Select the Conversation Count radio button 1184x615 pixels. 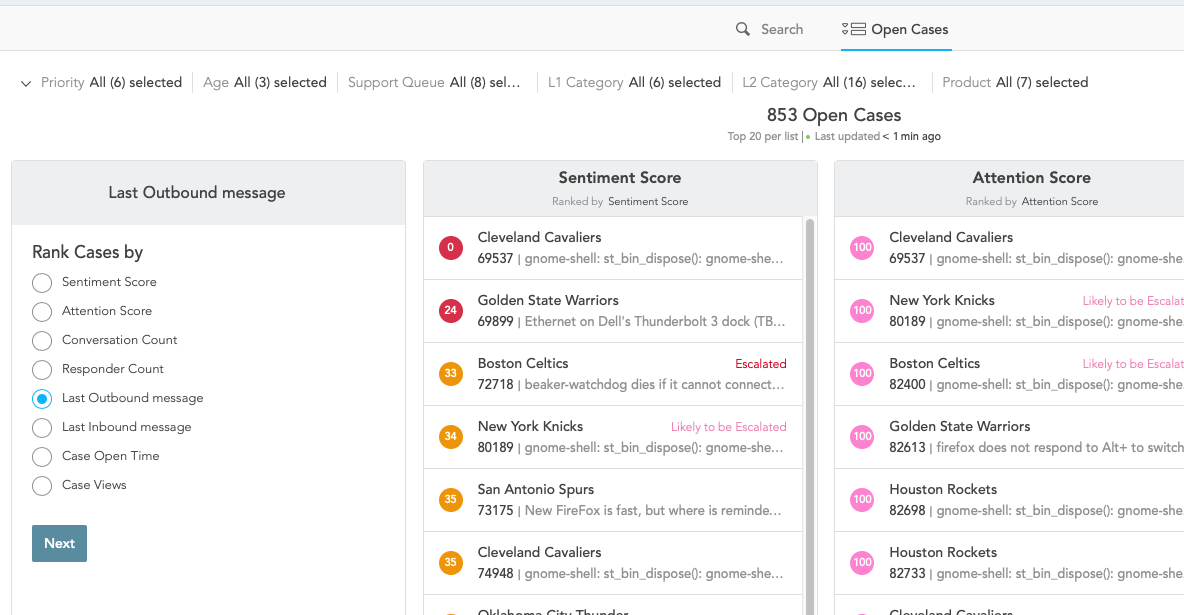[42, 341]
